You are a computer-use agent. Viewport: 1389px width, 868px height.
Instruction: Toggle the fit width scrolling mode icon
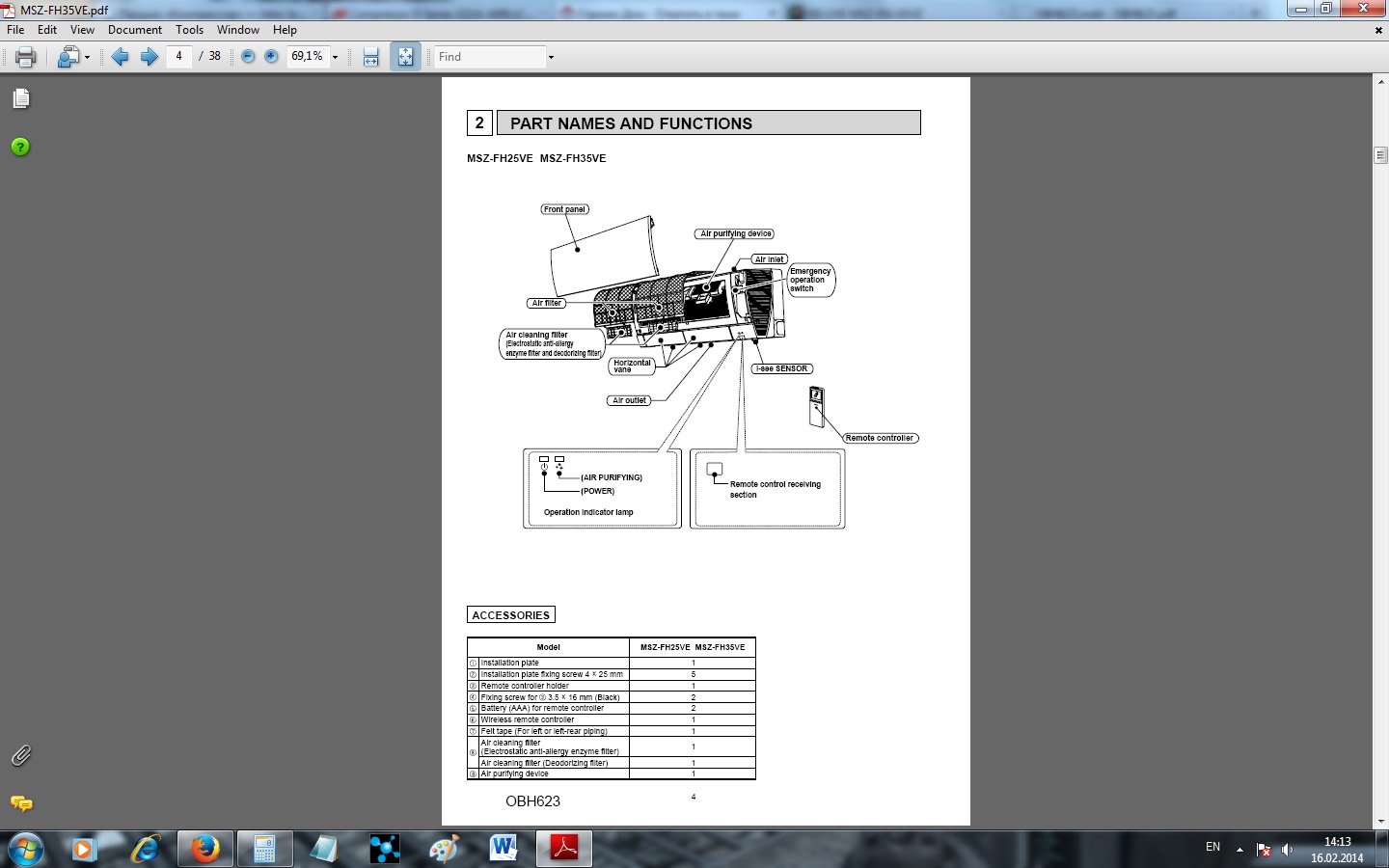click(370, 57)
